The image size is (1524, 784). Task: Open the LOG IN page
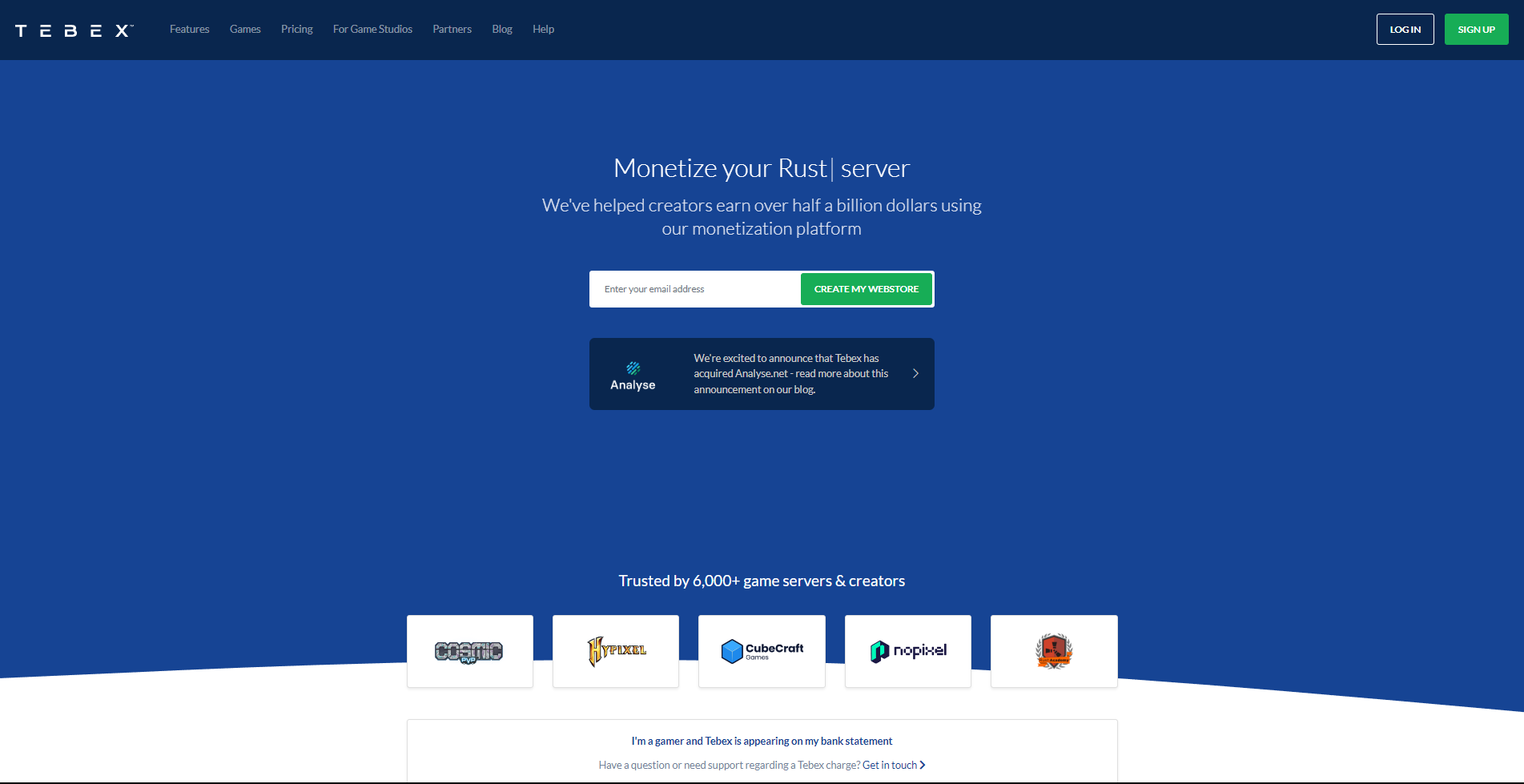[x=1405, y=29]
